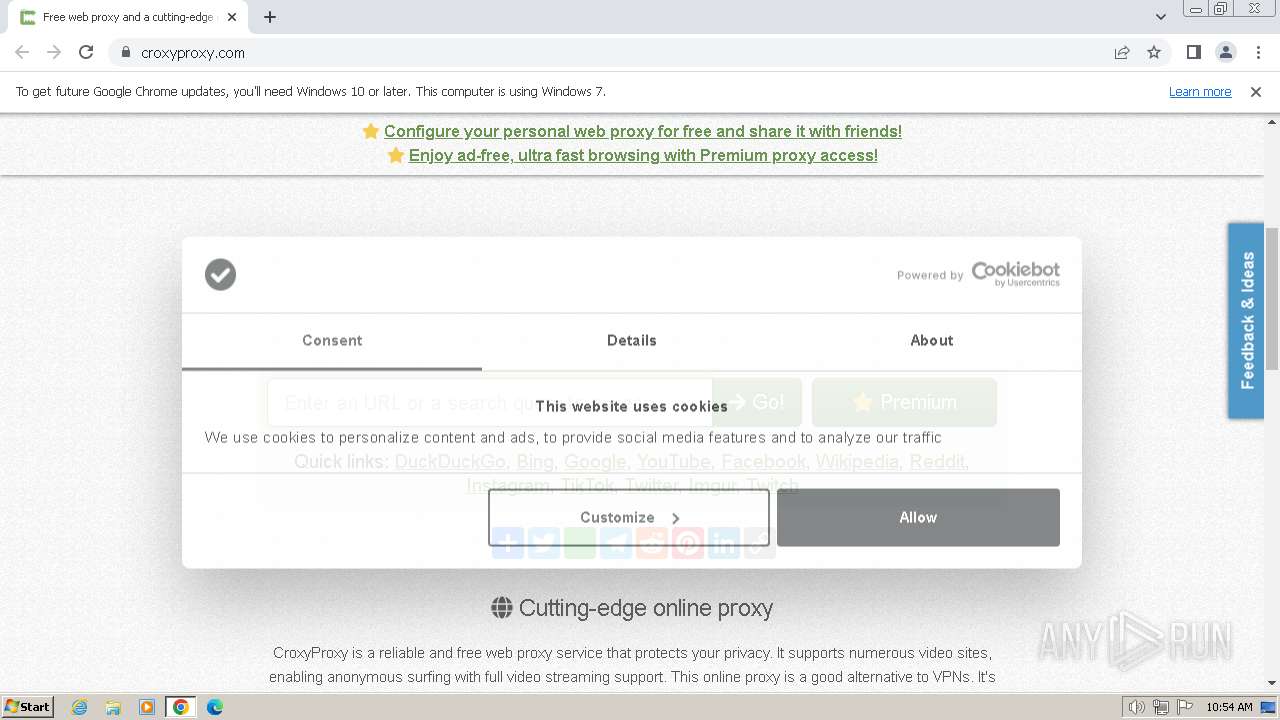The image size is (1280, 720).
Task: Switch to the Details tab
Action: tap(632, 341)
